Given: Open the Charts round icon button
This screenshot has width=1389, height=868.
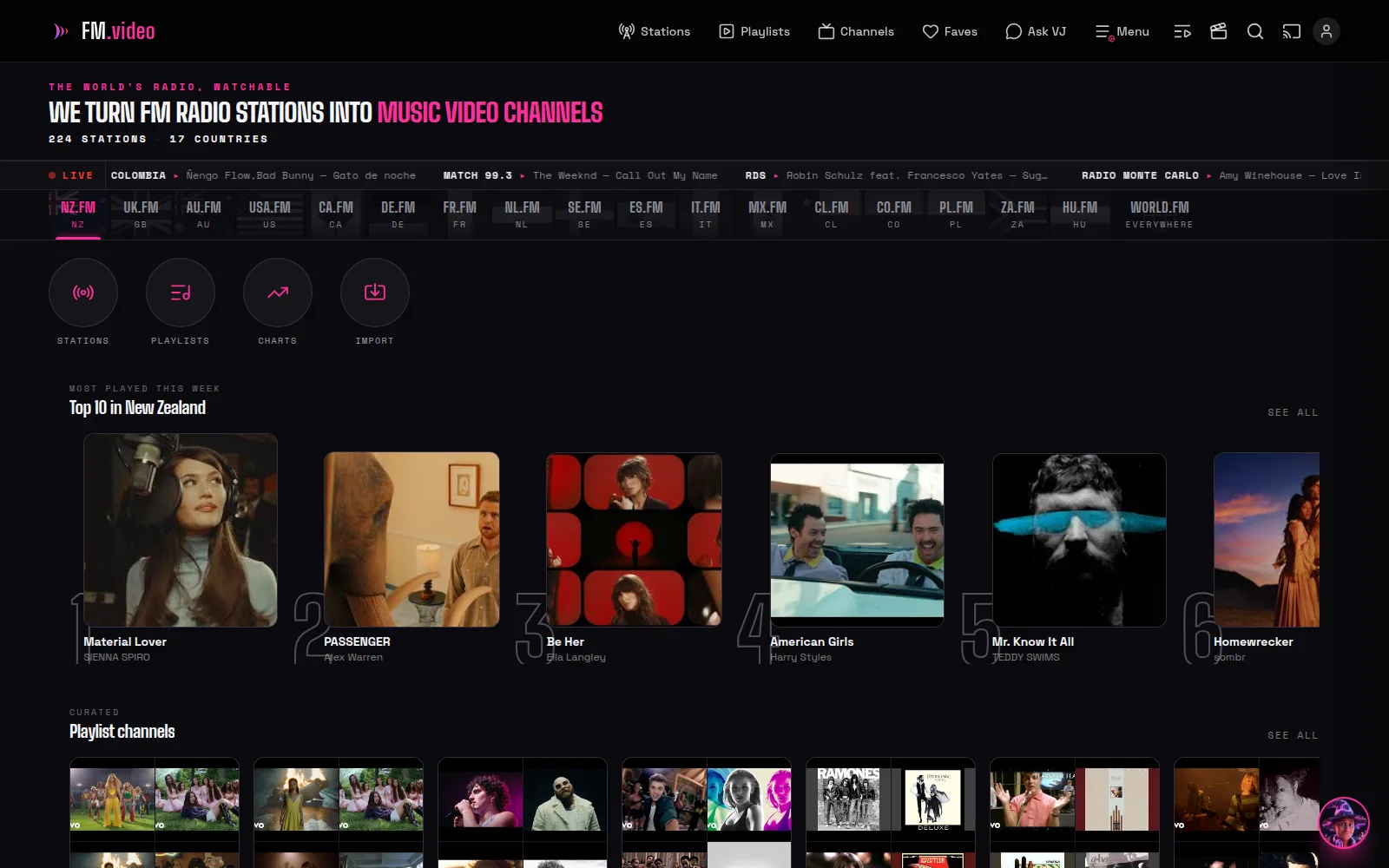Looking at the screenshot, I should coord(278,293).
